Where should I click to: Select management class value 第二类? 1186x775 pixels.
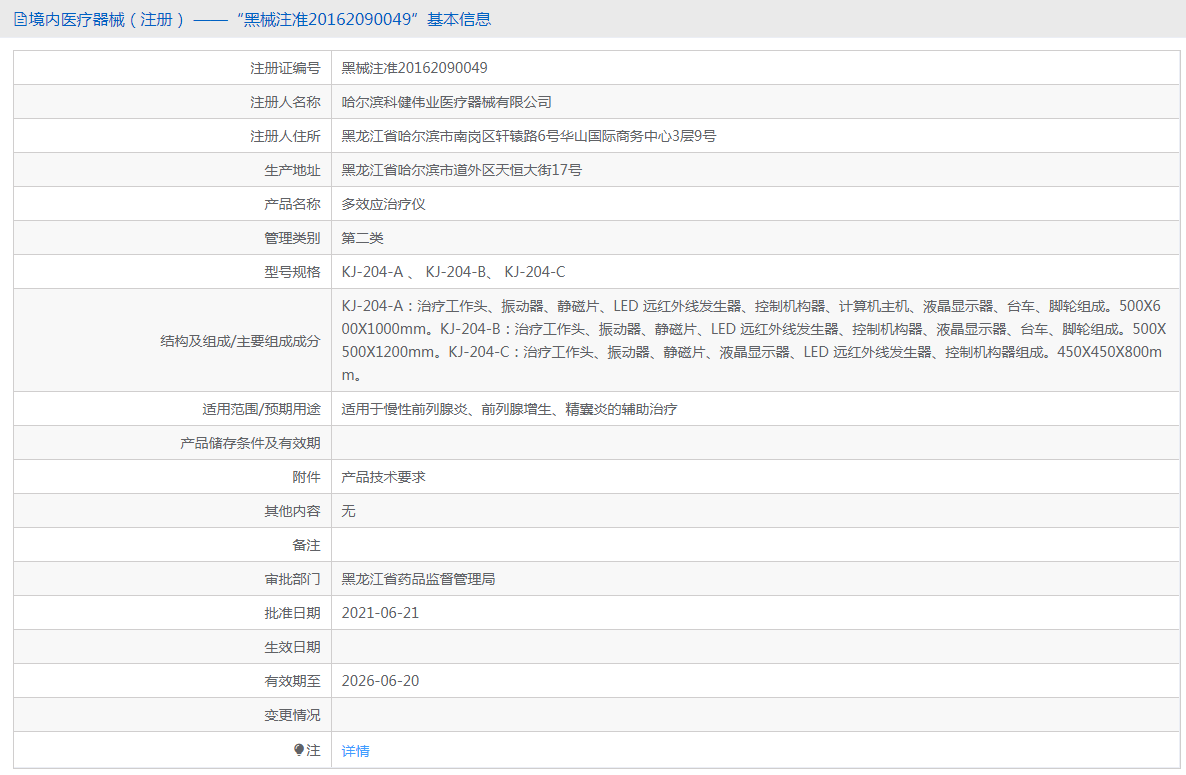[x=362, y=238]
